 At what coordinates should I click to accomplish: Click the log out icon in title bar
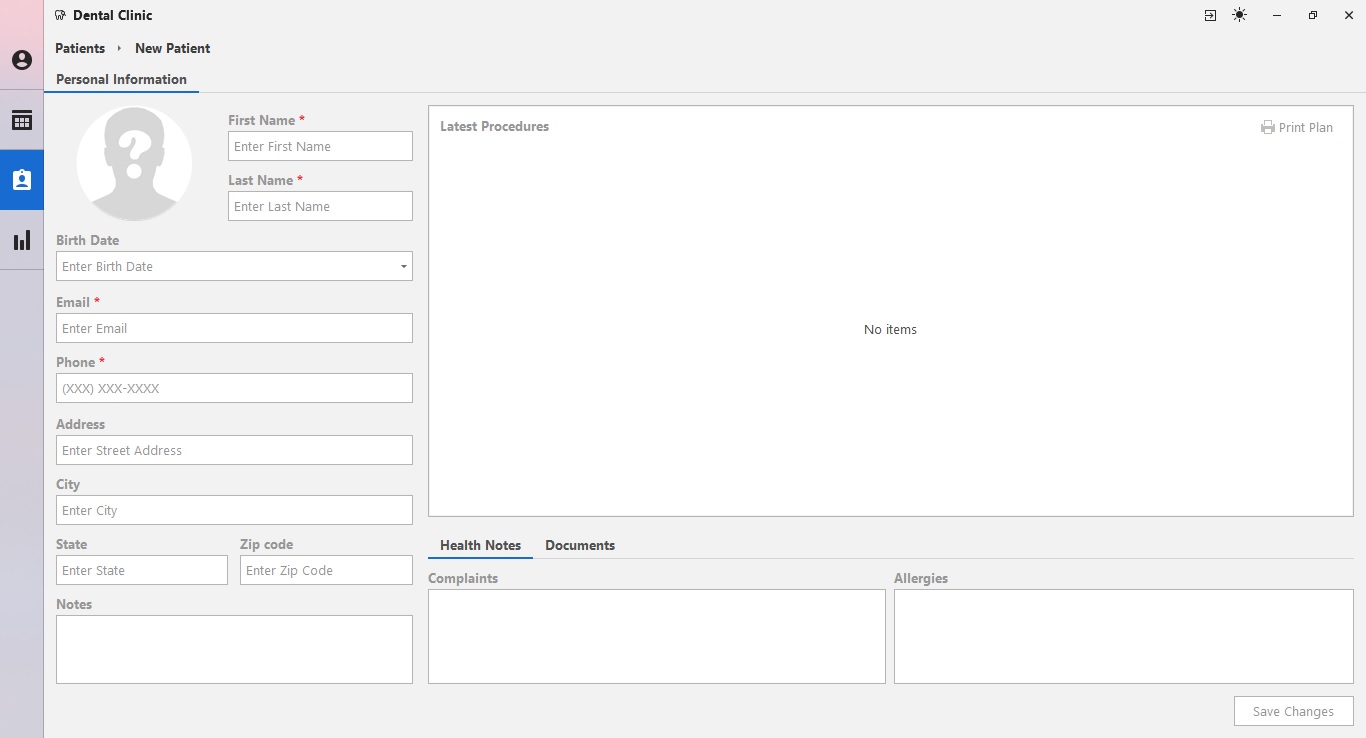click(1210, 15)
